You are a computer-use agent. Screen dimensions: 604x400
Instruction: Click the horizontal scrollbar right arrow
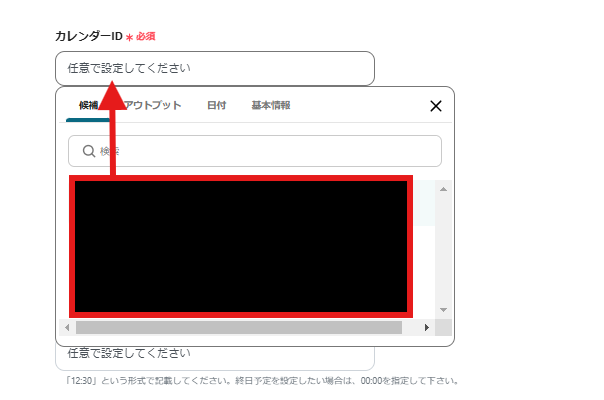coord(427,328)
